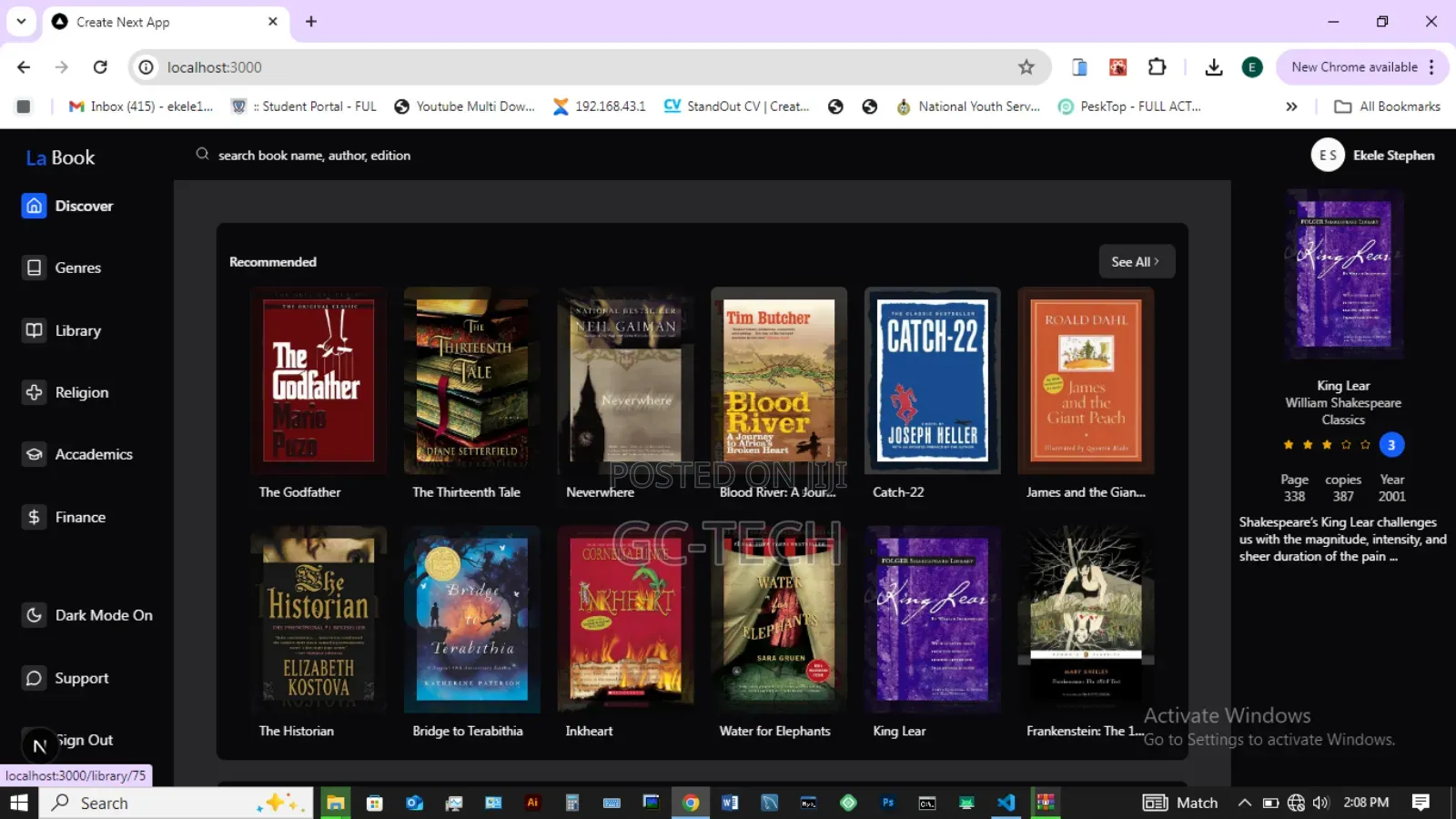Open Youtube Multi Downloader bookmark
Viewport: 1456px width, 819px height.
[x=464, y=106]
